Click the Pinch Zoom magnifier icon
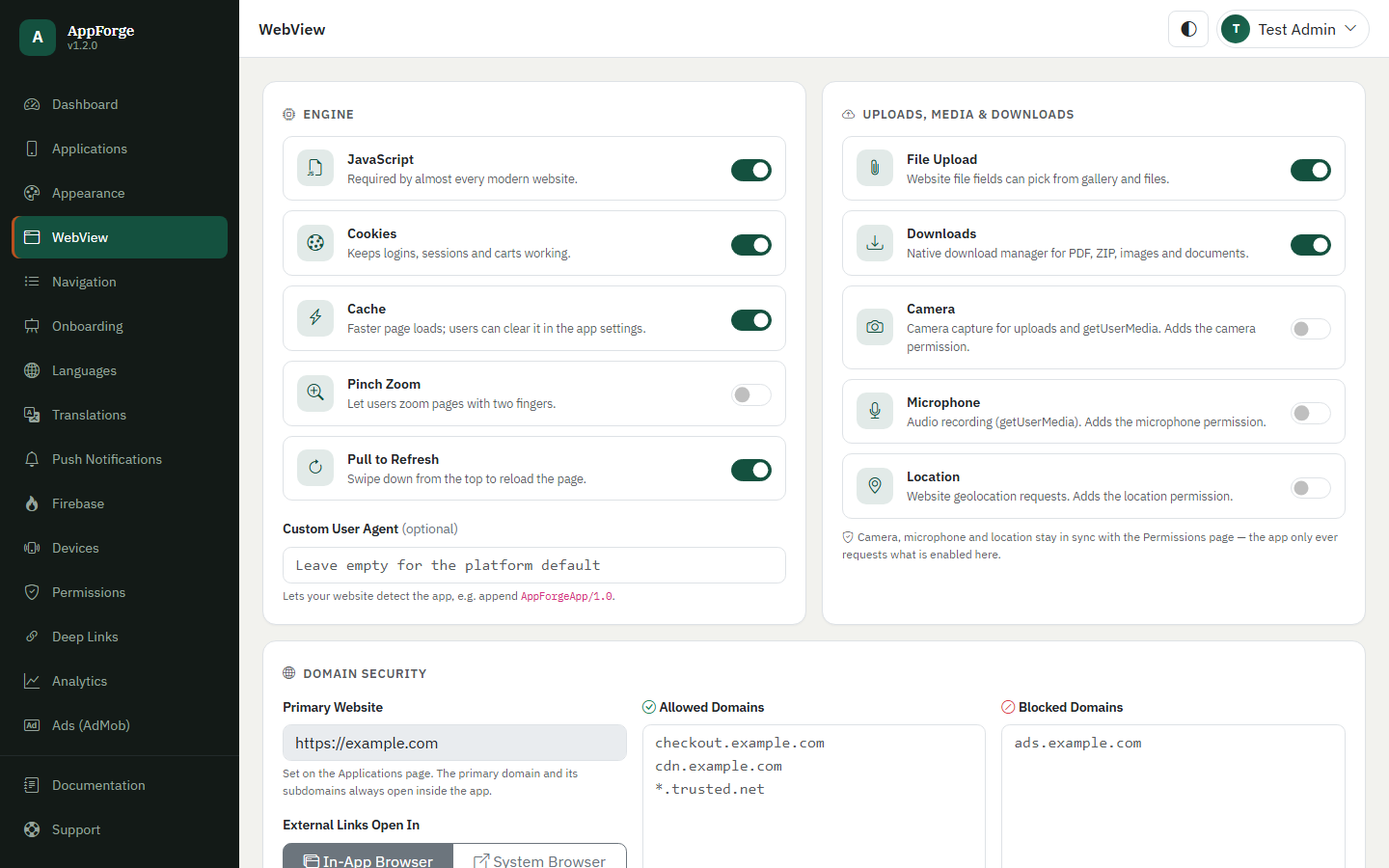This screenshot has width=1389, height=868. [x=315, y=393]
